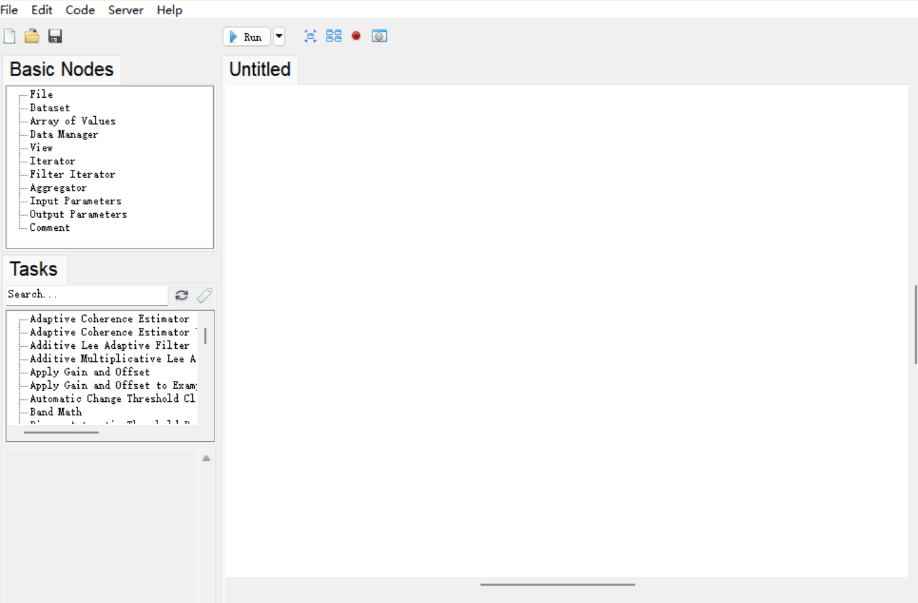This screenshot has height=603, width=918.
Task: Select the Output Parameters node
Action: click(78, 215)
